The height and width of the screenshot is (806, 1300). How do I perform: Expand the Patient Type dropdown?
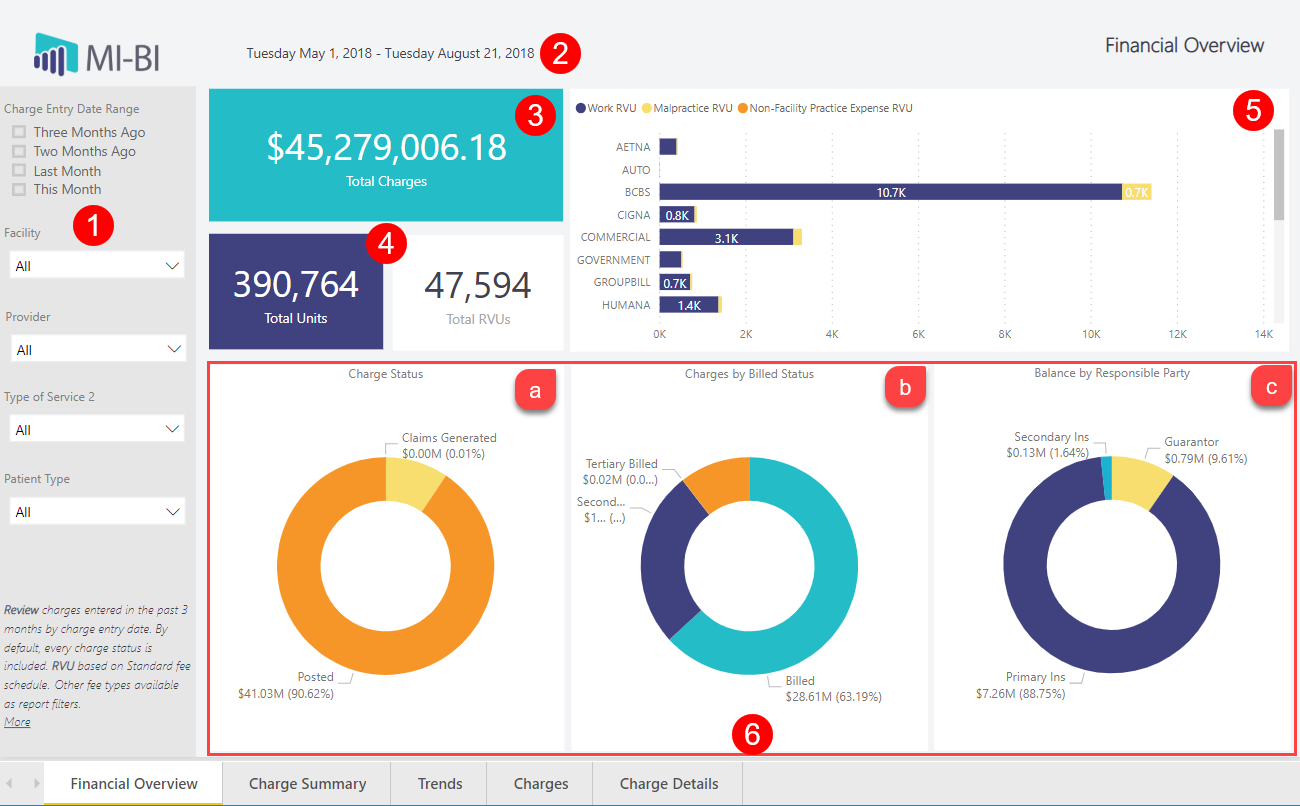(97, 510)
